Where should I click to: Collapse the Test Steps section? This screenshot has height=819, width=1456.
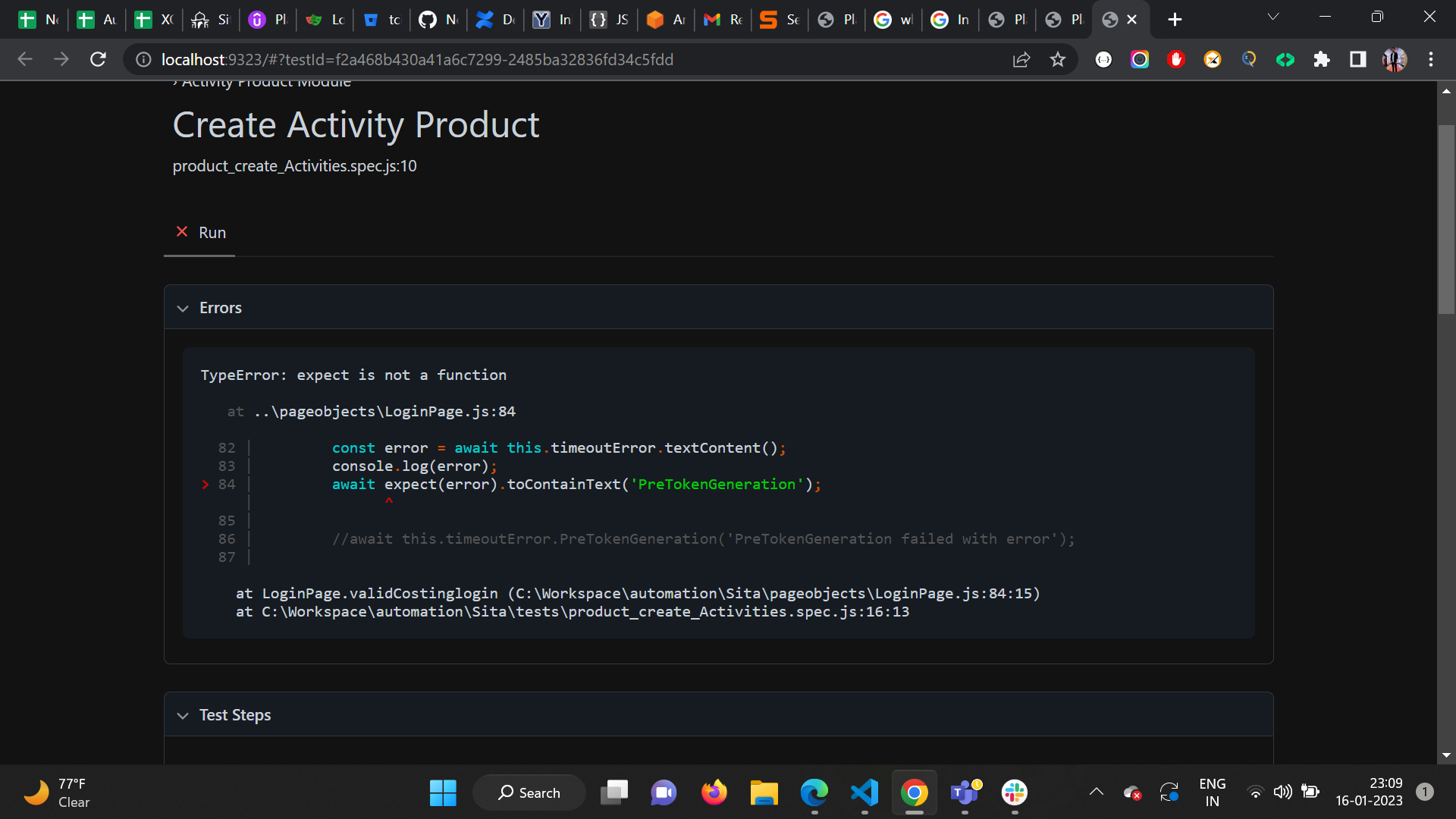tap(183, 715)
